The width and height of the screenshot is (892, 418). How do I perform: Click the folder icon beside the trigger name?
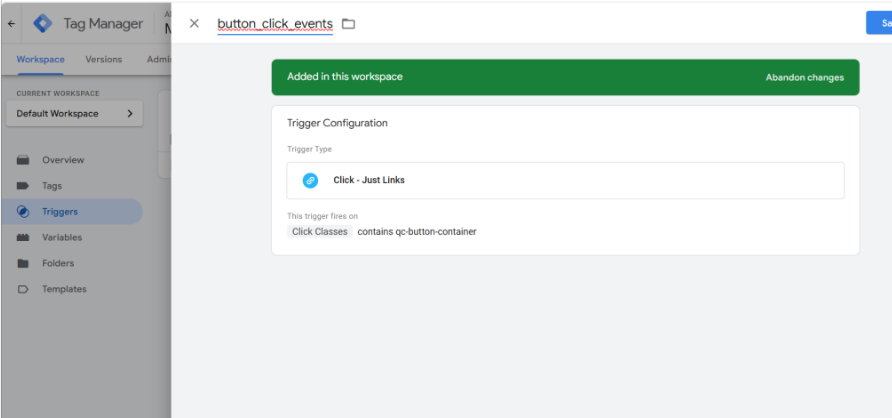(x=349, y=23)
